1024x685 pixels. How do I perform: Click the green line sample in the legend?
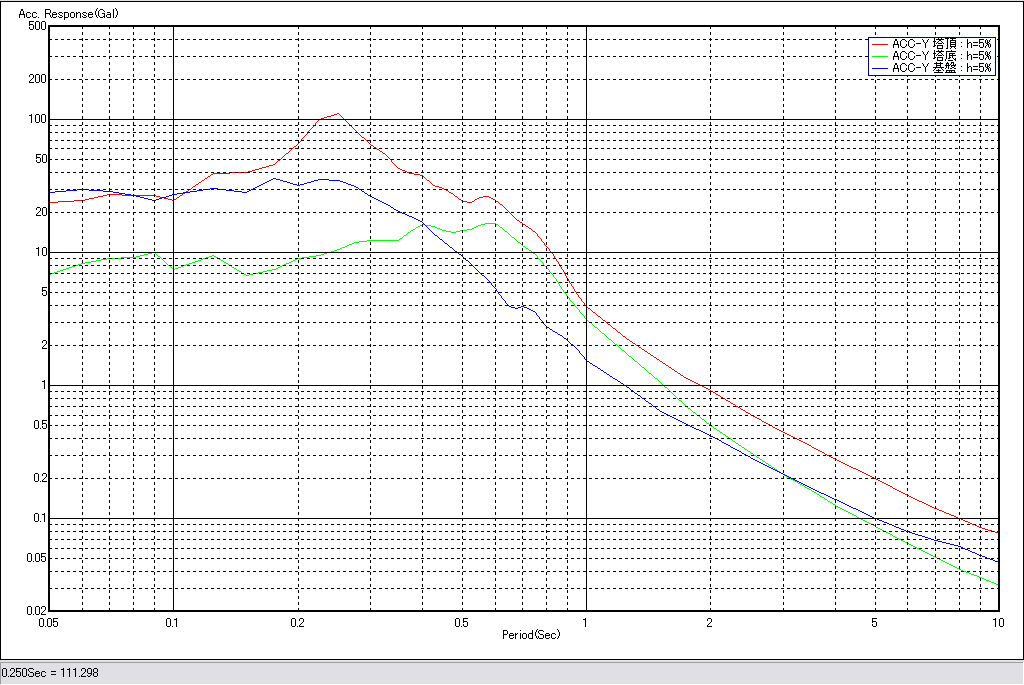coord(879,56)
